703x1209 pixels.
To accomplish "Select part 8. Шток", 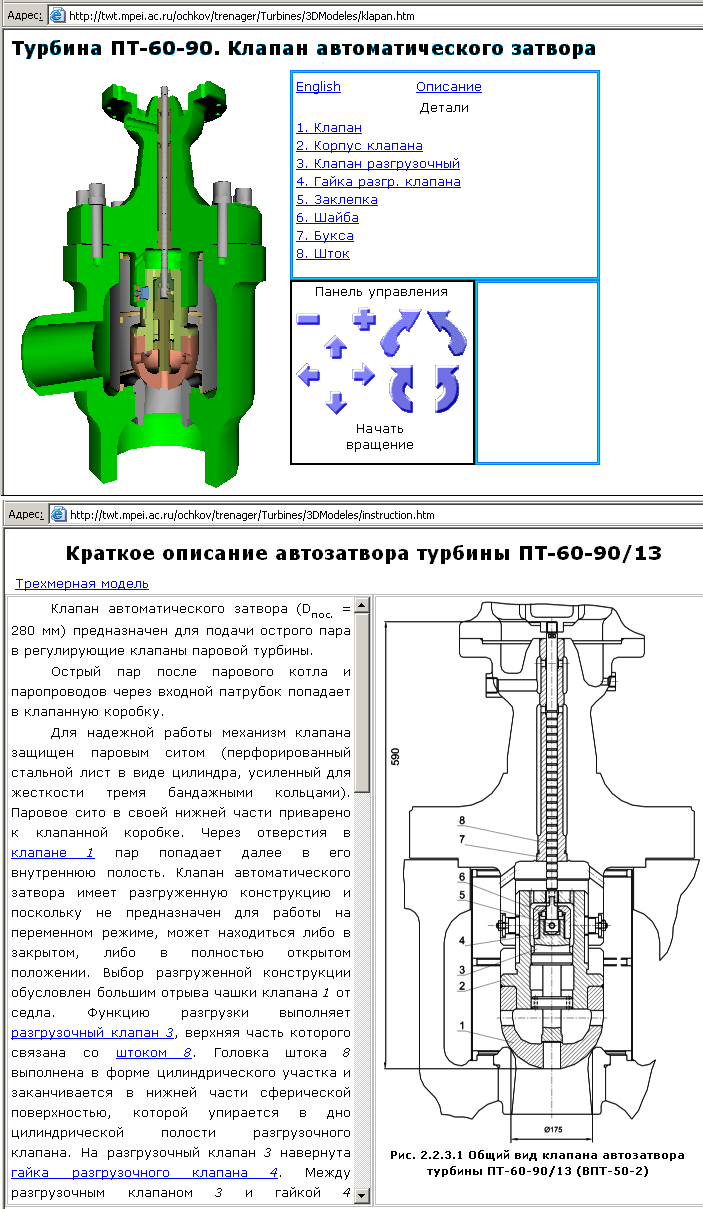I will 323,254.
